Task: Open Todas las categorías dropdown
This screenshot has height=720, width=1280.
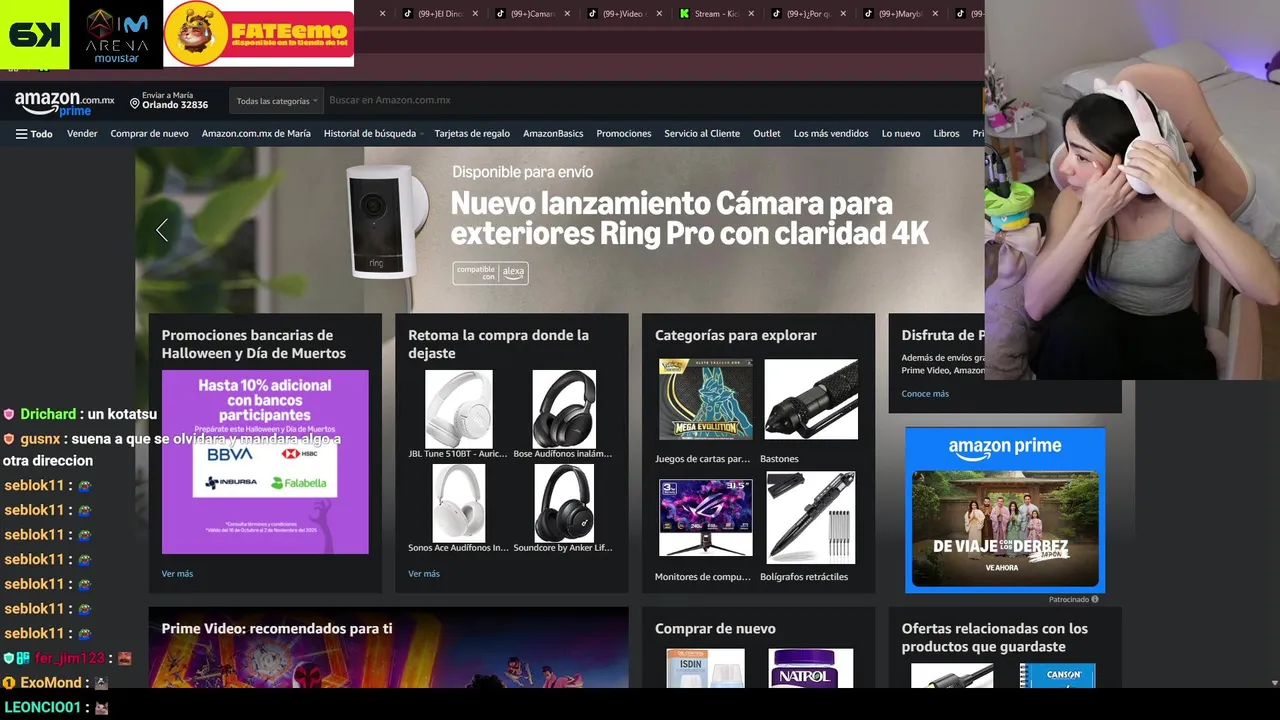Action: click(277, 101)
